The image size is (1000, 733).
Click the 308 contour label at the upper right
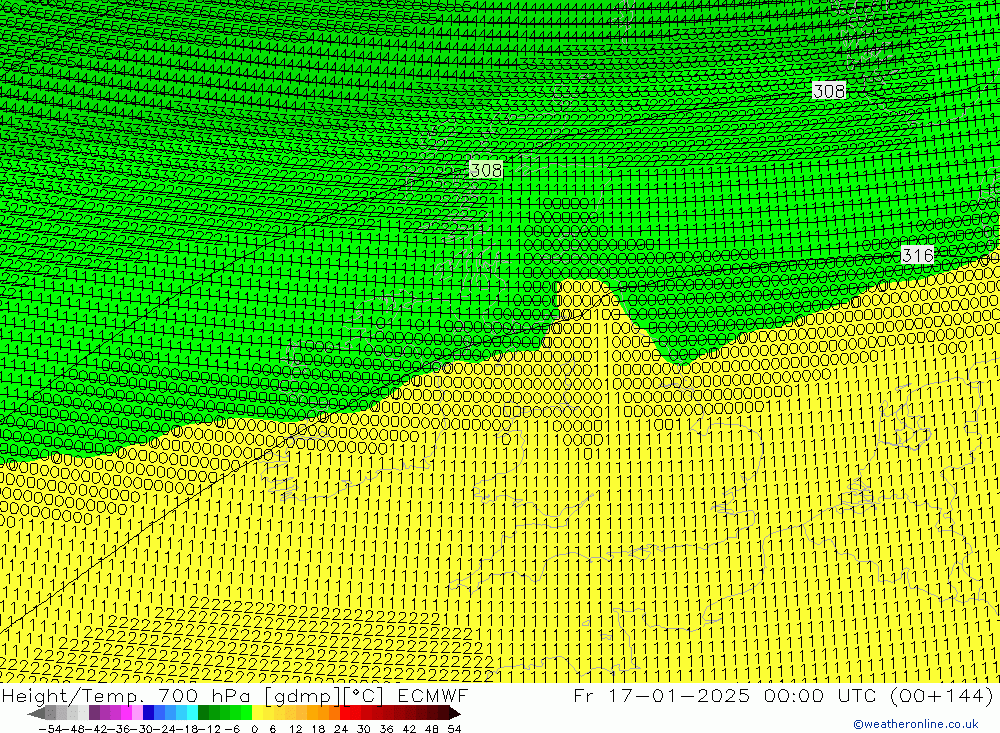click(x=829, y=91)
